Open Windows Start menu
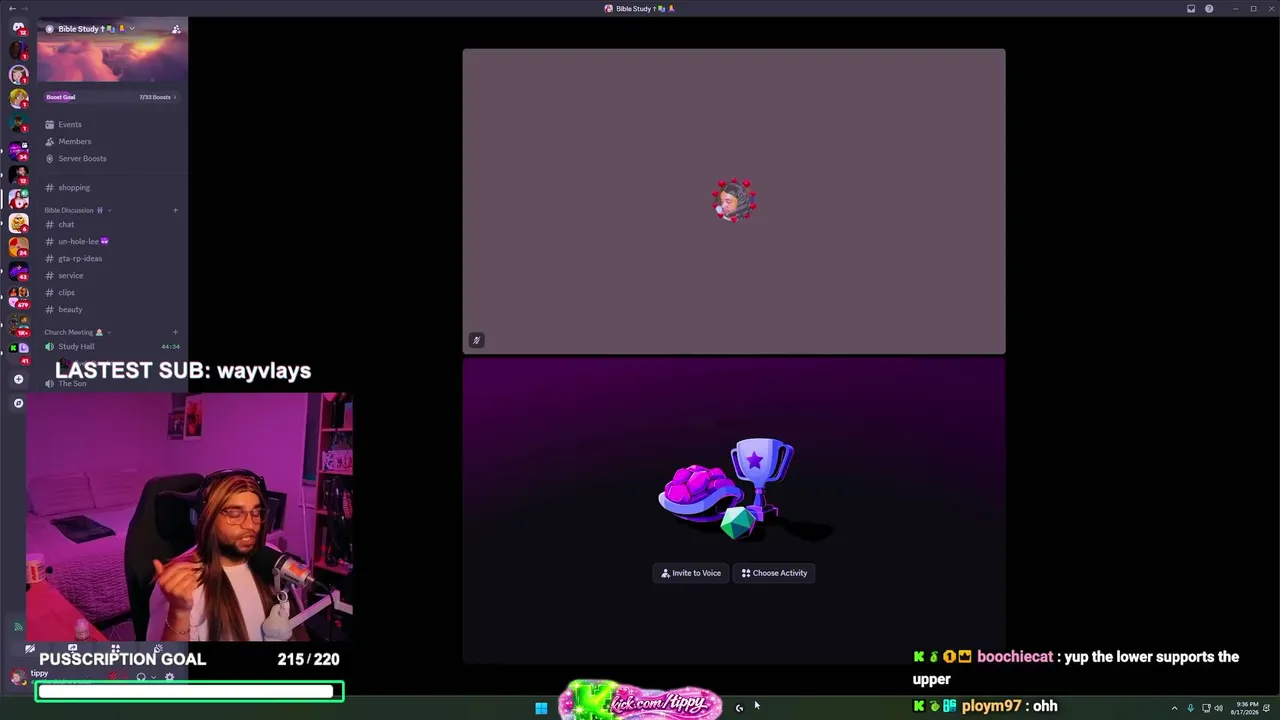 point(541,708)
